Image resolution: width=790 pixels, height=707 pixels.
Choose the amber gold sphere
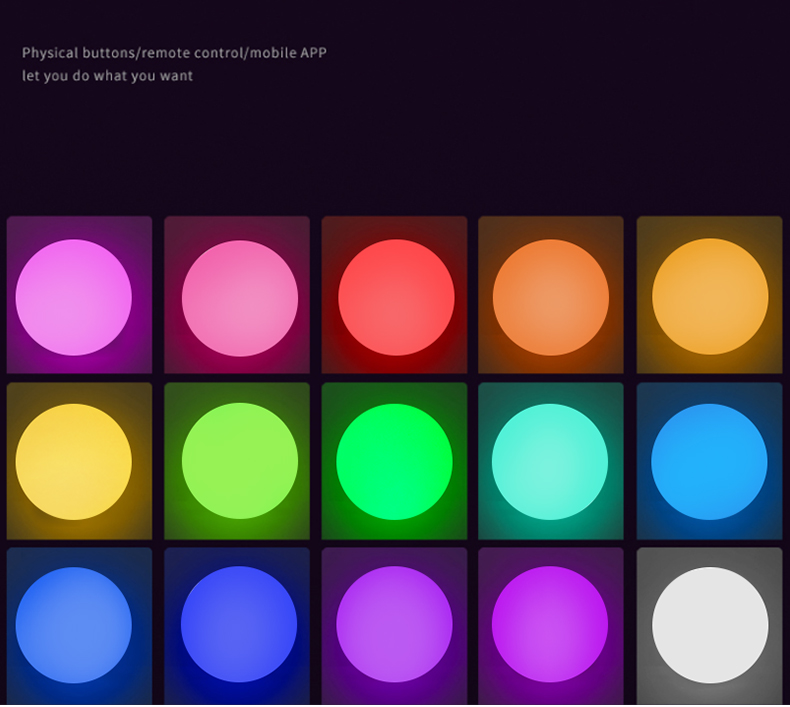710,296
